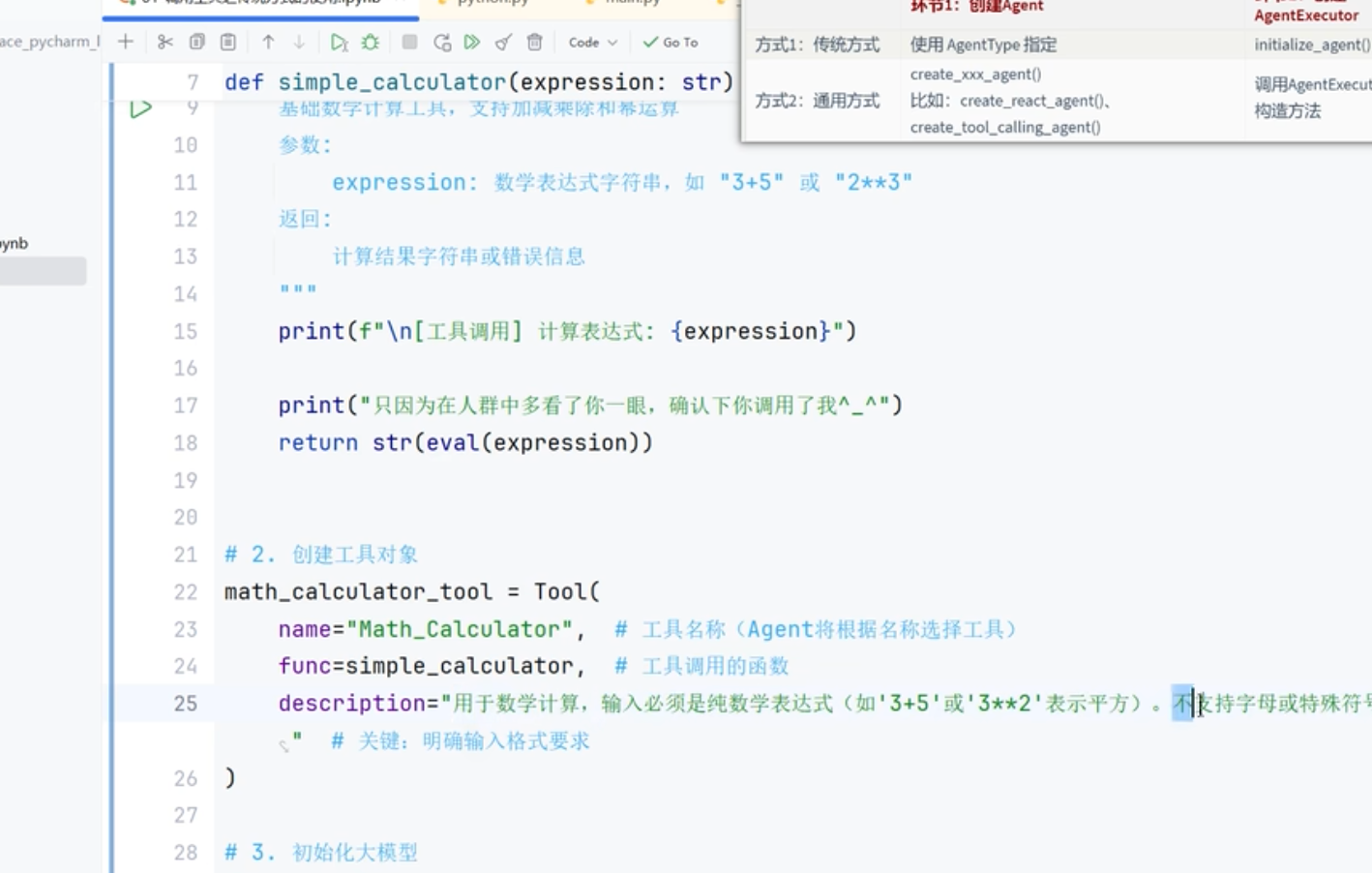This screenshot has width=1372, height=873.
Task: Click line number 25 in the gutter
Action: 186,704
